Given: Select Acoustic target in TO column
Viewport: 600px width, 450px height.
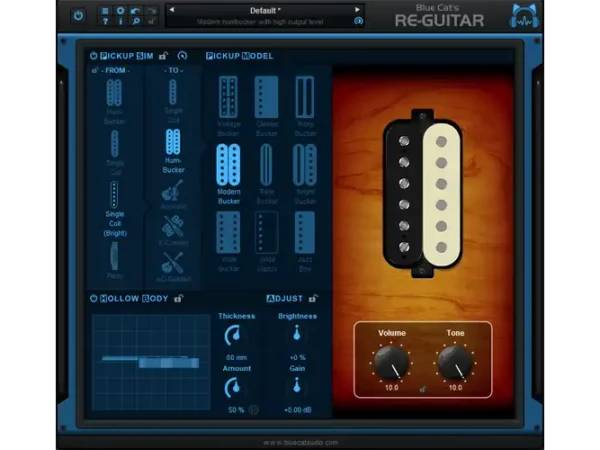Looking at the screenshot, I should pos(173,194).
